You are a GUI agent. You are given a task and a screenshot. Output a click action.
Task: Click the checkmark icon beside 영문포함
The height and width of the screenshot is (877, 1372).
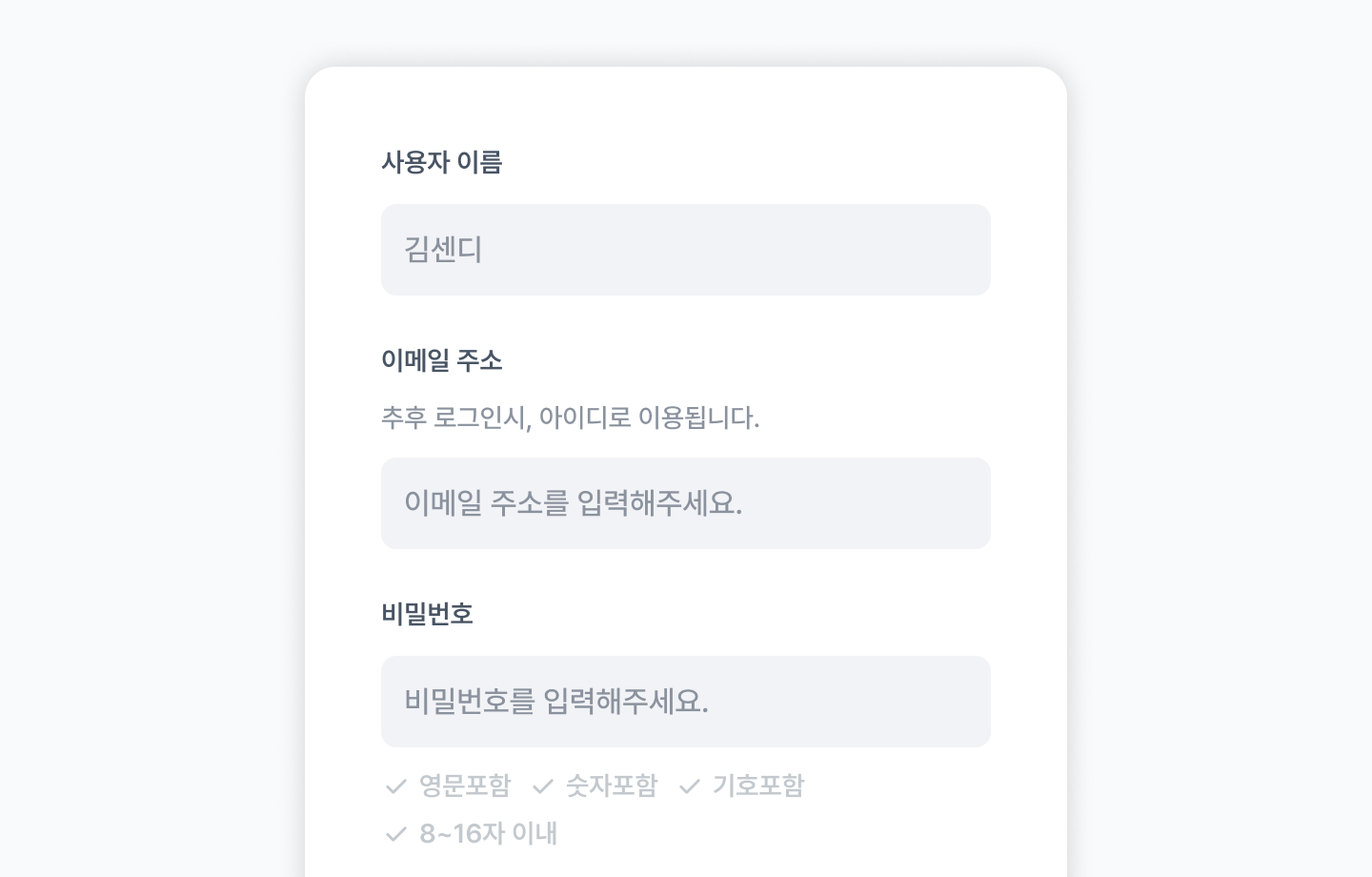click(395, 786)
